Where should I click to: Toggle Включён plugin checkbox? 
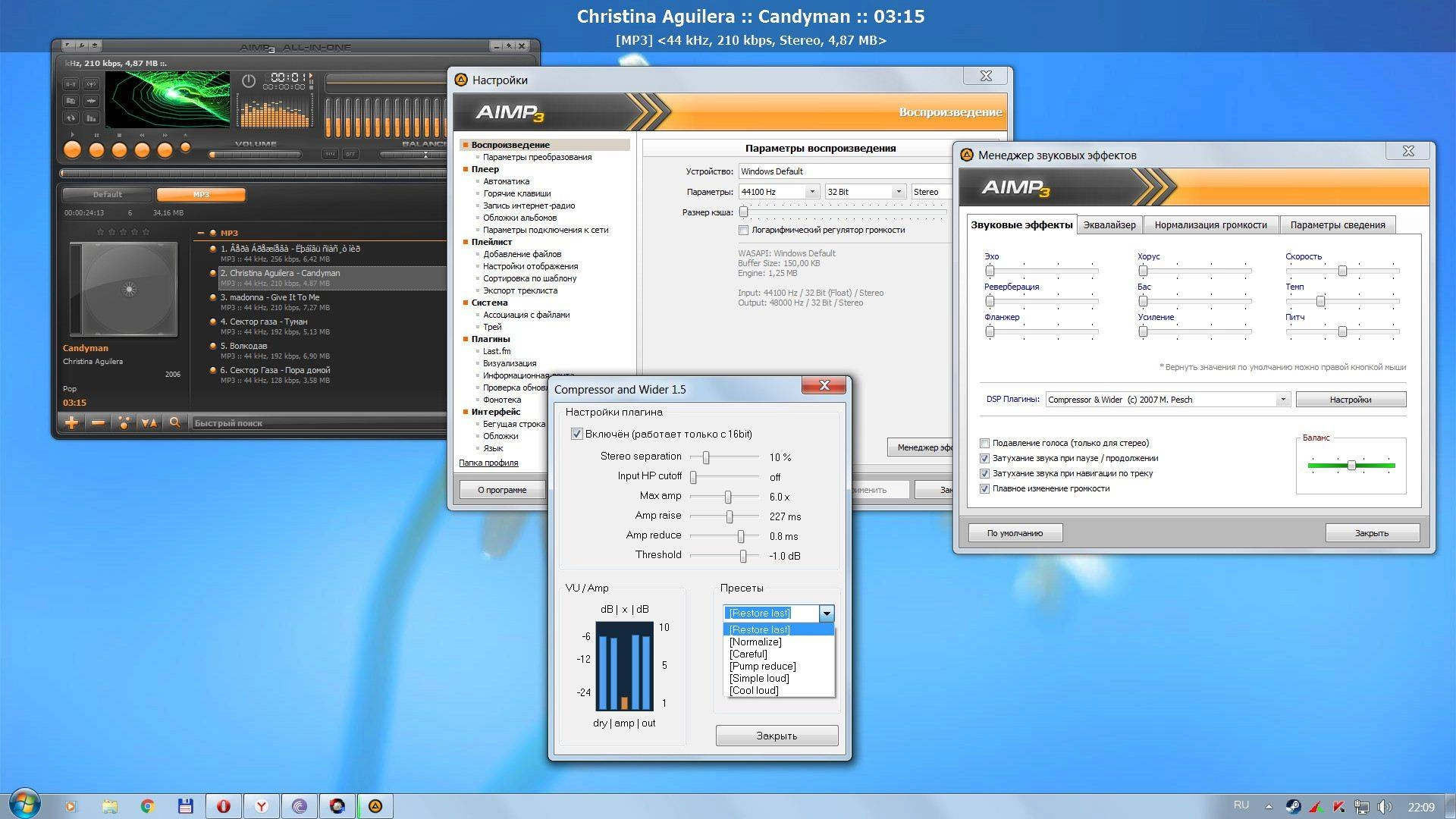coord(576,435)
